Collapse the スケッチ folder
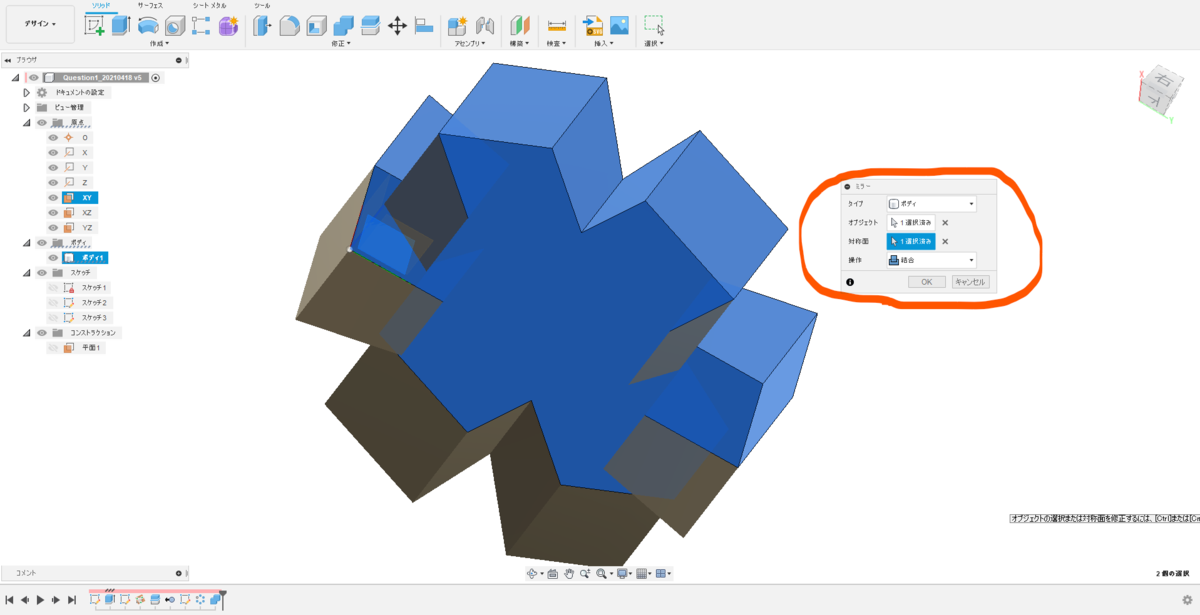 point(28,272)
